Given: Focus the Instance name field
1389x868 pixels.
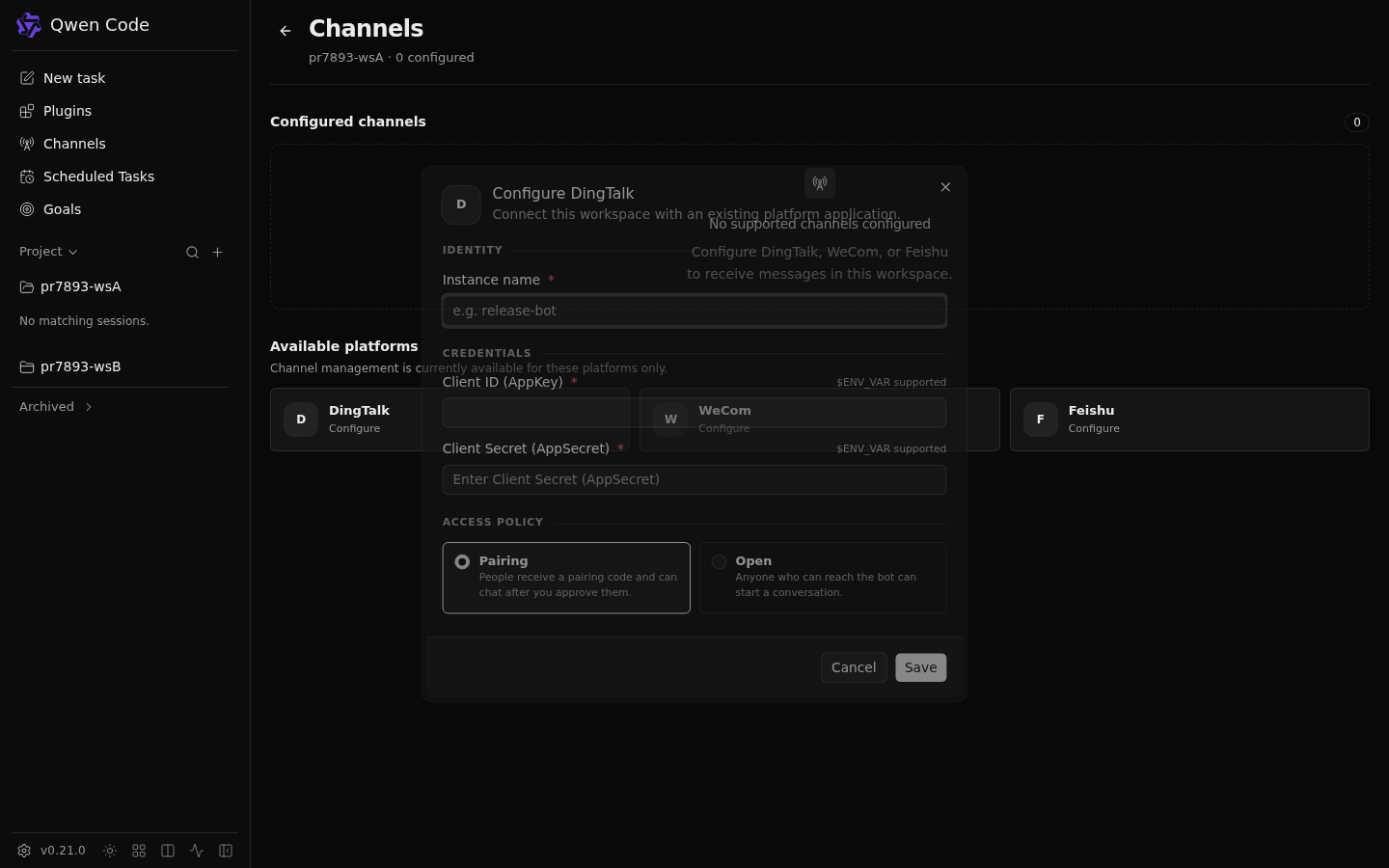Looking at the screenshot, I should coord(694,311).
